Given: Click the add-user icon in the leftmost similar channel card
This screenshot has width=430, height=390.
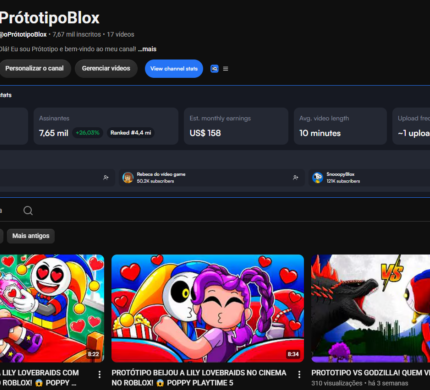Looking at the screenshot, I should [106, 178].
